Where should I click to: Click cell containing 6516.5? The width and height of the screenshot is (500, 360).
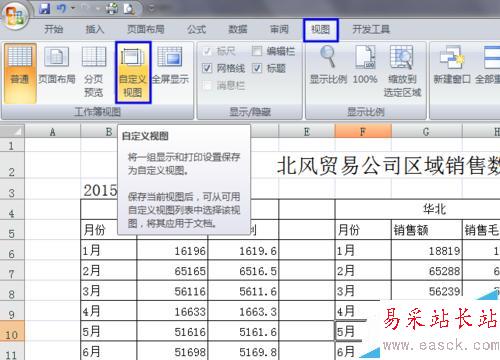click(x=243, y=271)
